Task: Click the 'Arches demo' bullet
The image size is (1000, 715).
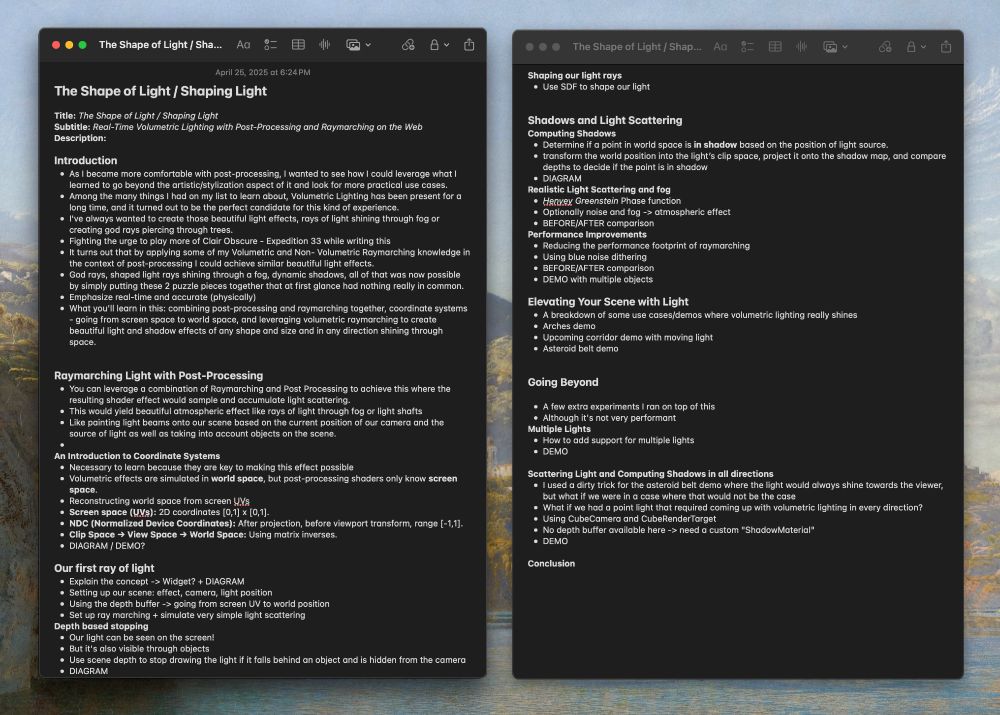Action: (x=569, y=327)
